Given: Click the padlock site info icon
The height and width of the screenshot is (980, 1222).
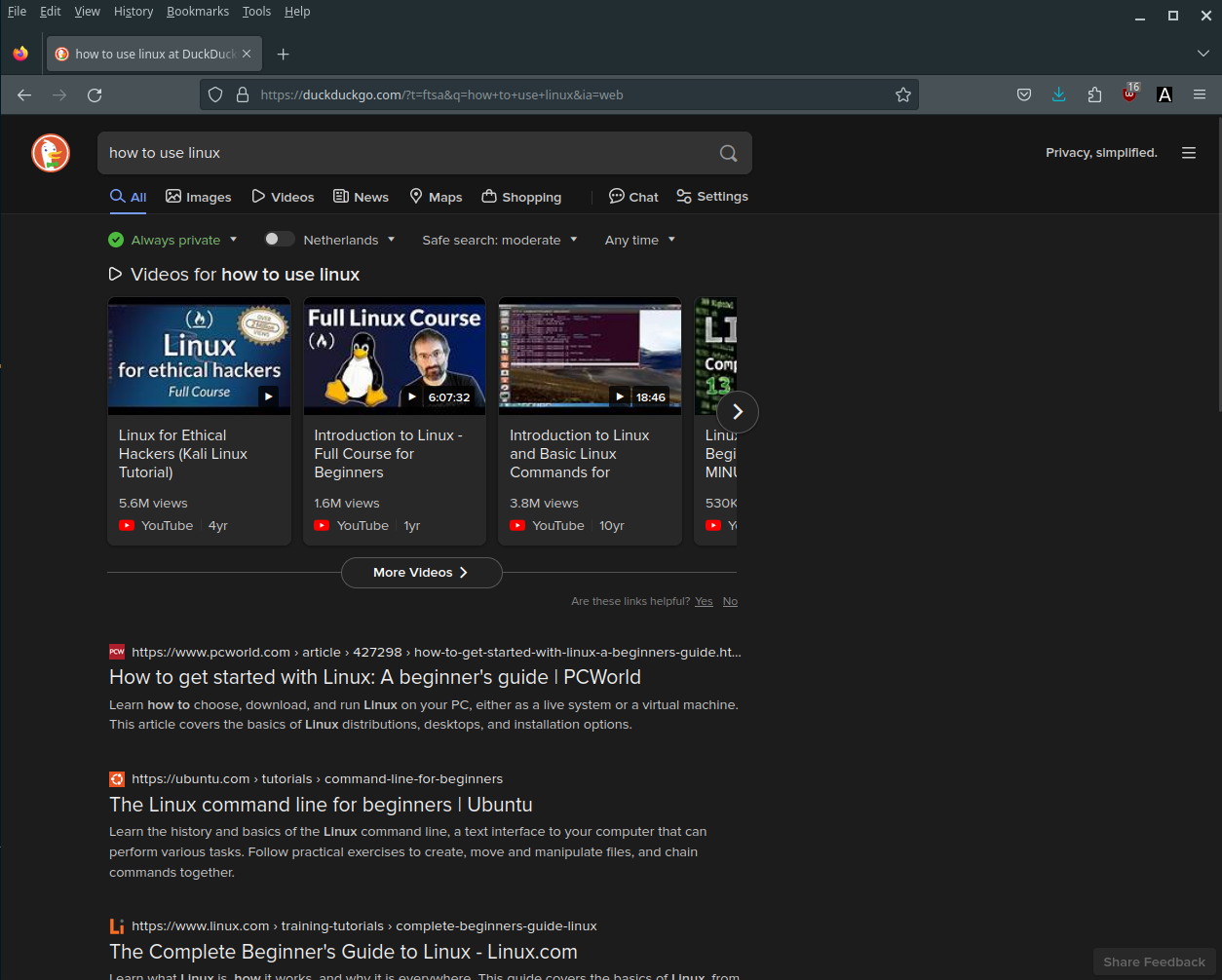Looking at the screenshot, I should tap(242, 94).
